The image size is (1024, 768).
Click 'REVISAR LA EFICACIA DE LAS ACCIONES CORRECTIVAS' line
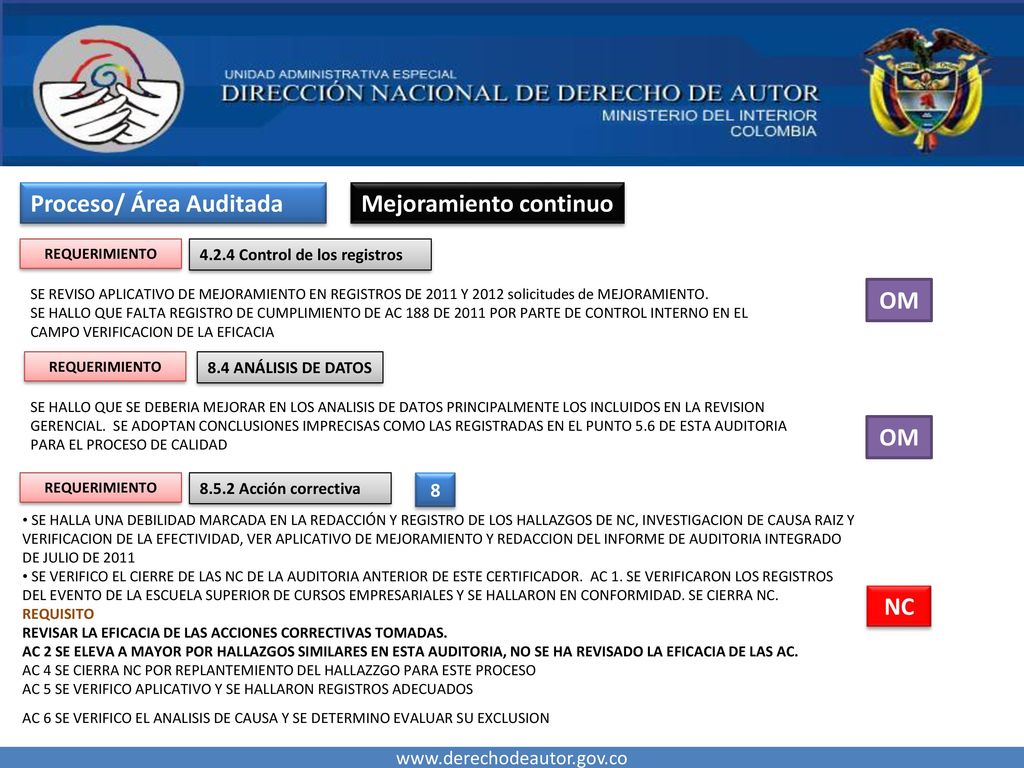[x=234, y=633]
